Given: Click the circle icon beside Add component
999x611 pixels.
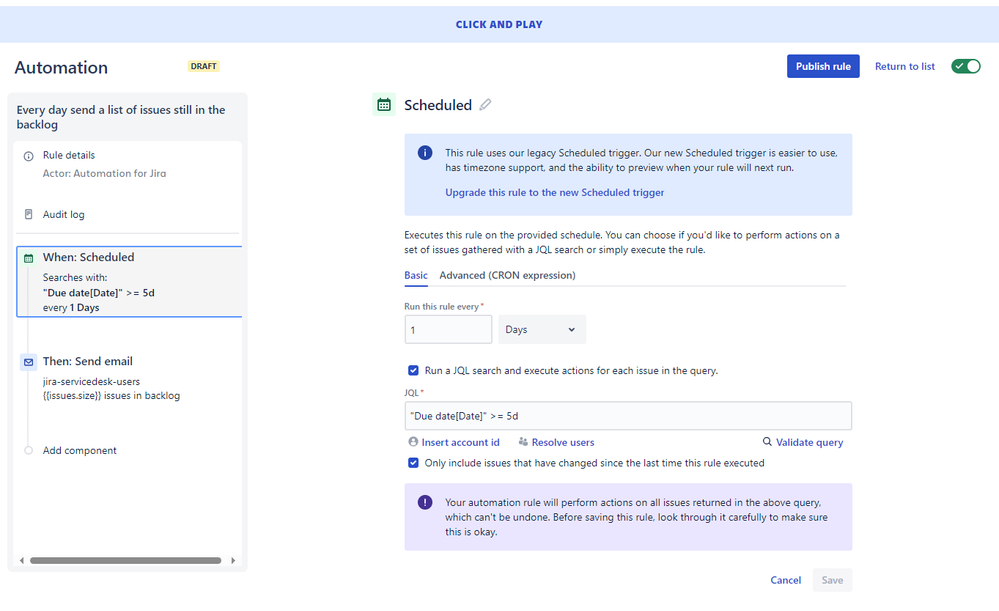Looking at the screenshot, I should coord(29,450).
